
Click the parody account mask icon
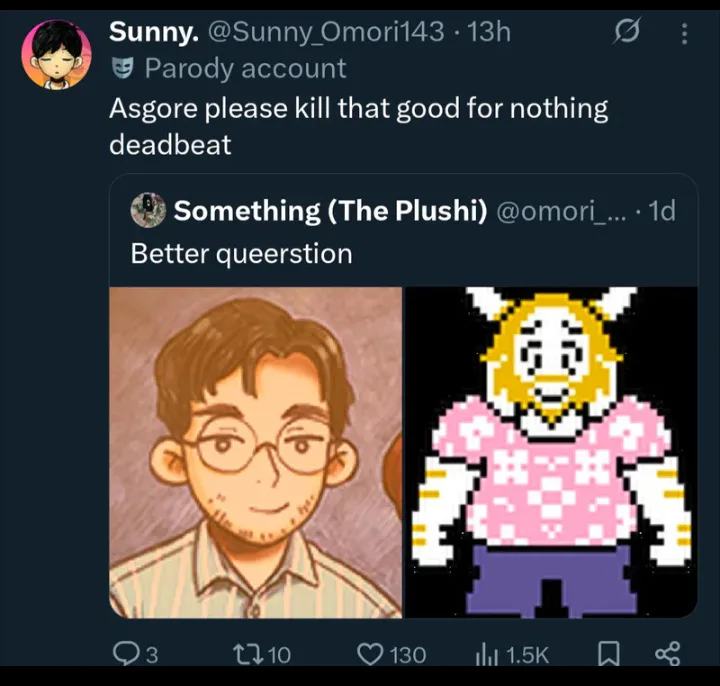pyautogui.click(x=122, y=69)
